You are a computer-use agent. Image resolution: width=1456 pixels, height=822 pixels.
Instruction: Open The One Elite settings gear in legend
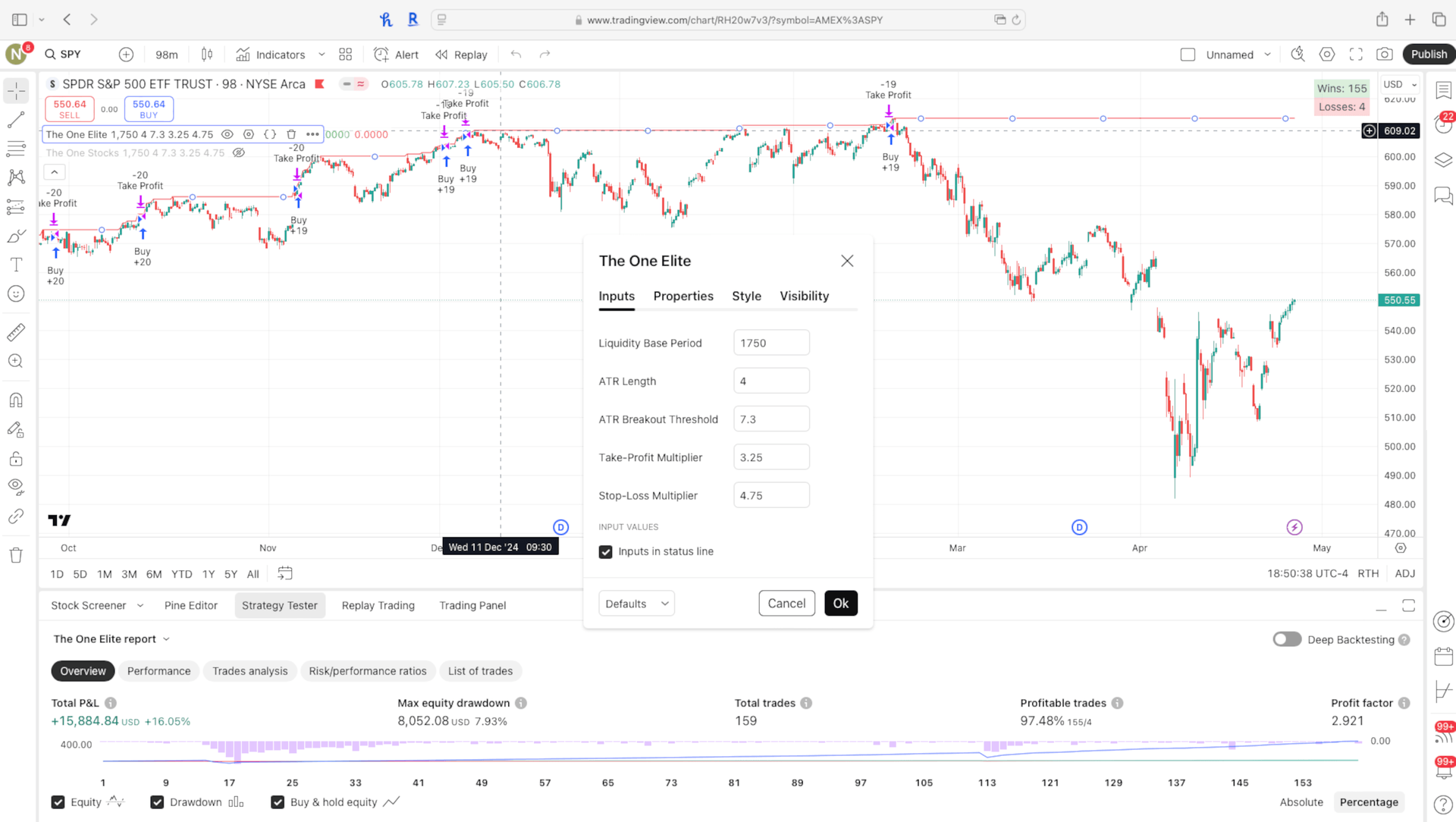click(249, 134)
